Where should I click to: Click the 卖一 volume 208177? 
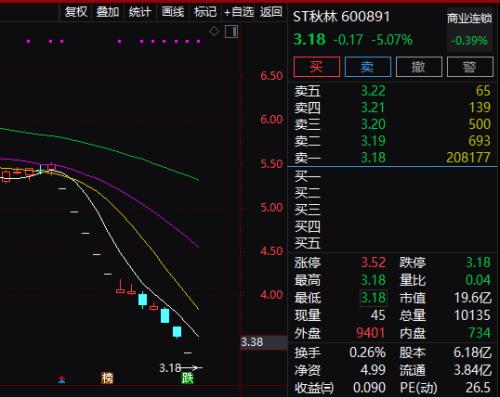(x=468, y=157)
